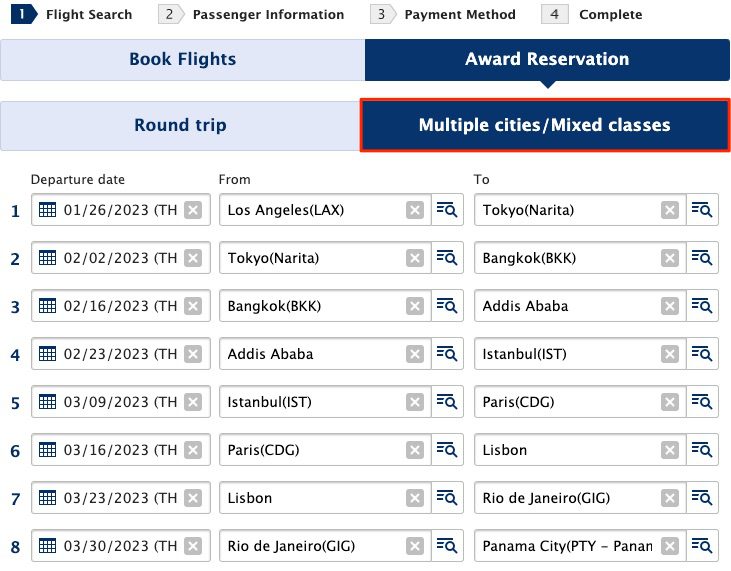Clear the 01/26/2023 departure date
This screenshot has height=571, width=731.
[193, 210]
